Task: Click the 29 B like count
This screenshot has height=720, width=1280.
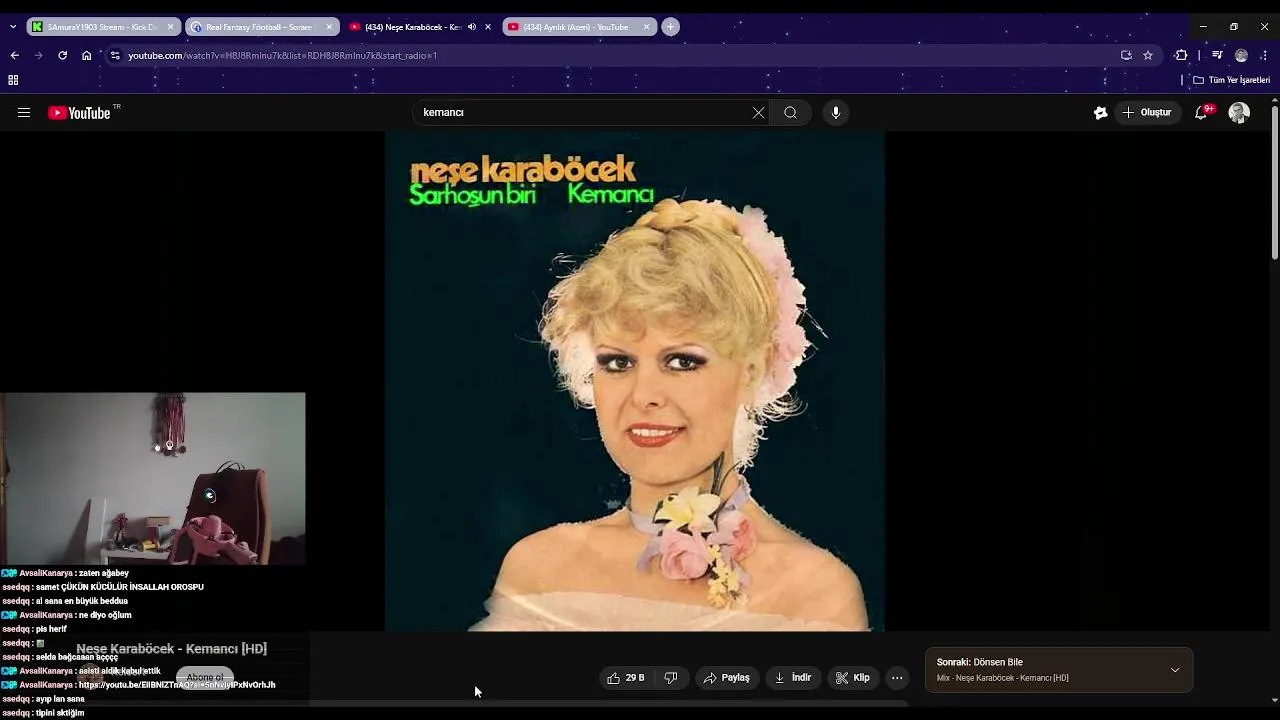Action: pyautogui.click(x=635, y=678)
